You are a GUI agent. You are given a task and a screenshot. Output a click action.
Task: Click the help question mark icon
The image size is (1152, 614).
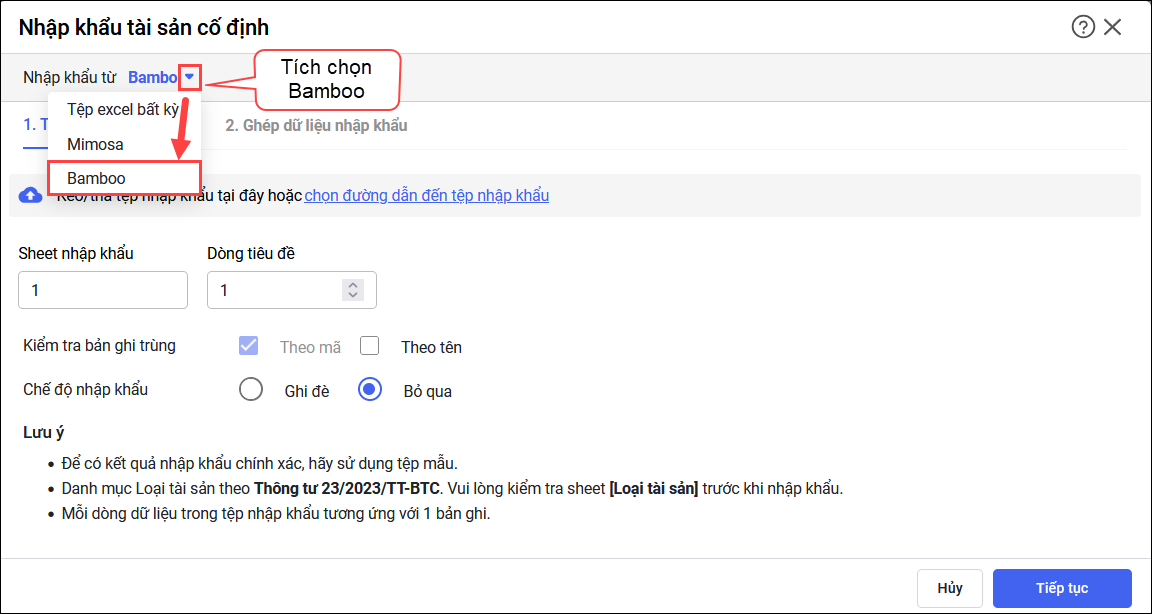pyautogui.click(x=1083, y=27)
